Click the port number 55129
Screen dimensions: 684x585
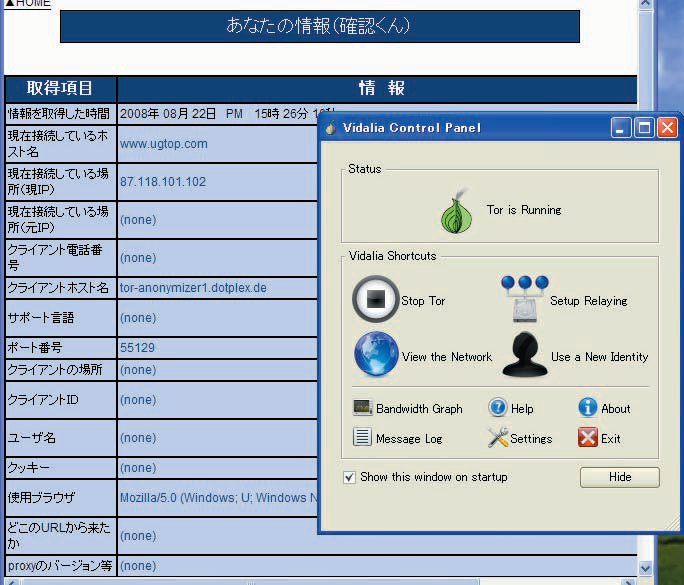(x=137, y=348)
